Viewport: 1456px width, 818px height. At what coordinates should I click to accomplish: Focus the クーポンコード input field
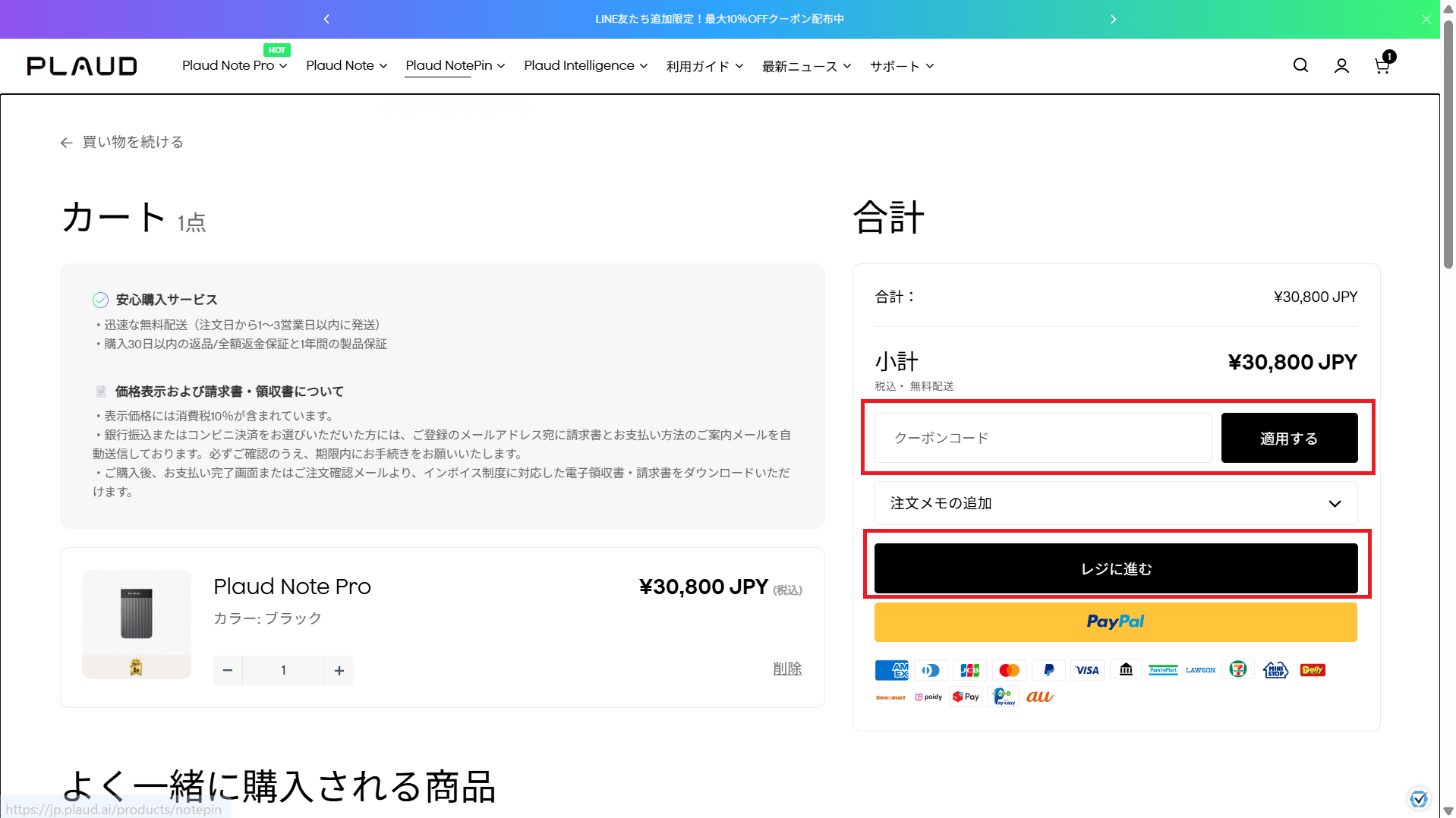(1042, 438)
